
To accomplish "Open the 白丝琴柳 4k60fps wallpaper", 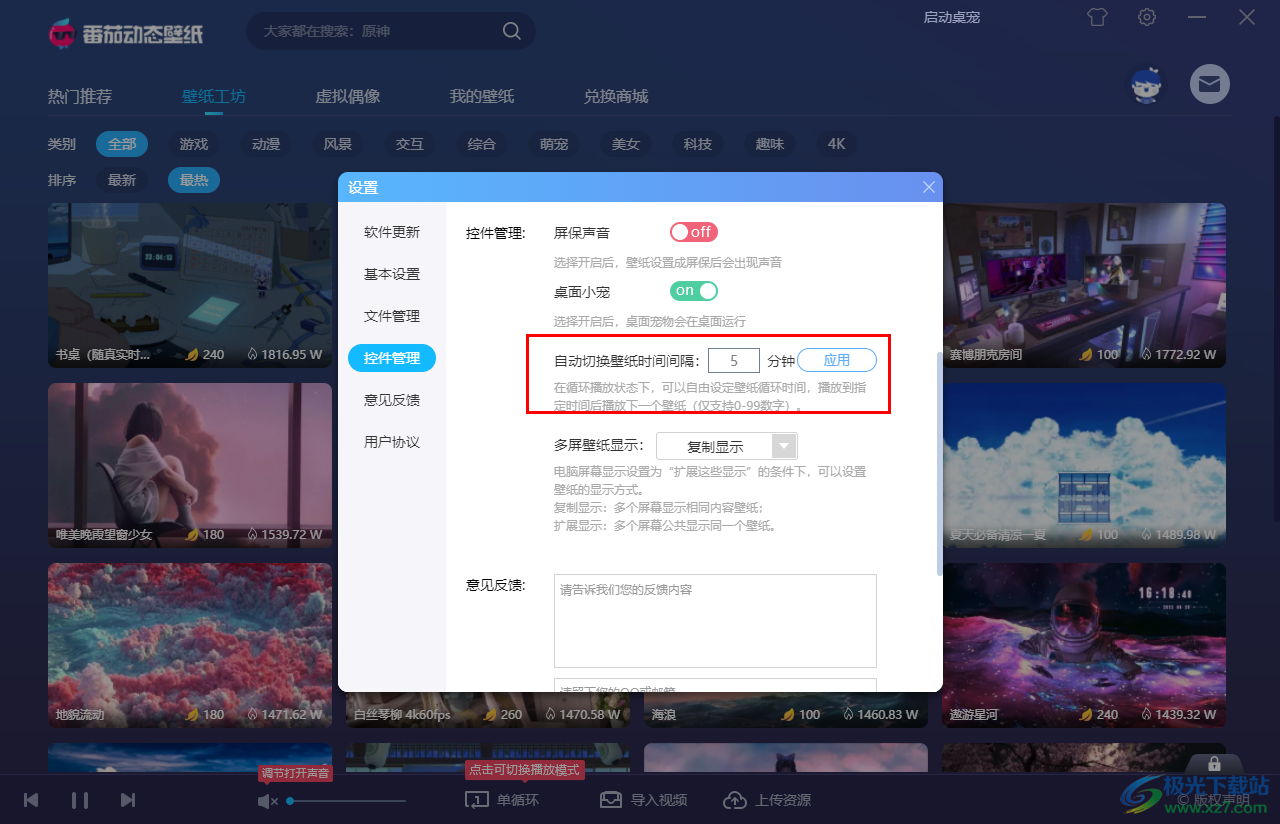I will tap(488, 710).
